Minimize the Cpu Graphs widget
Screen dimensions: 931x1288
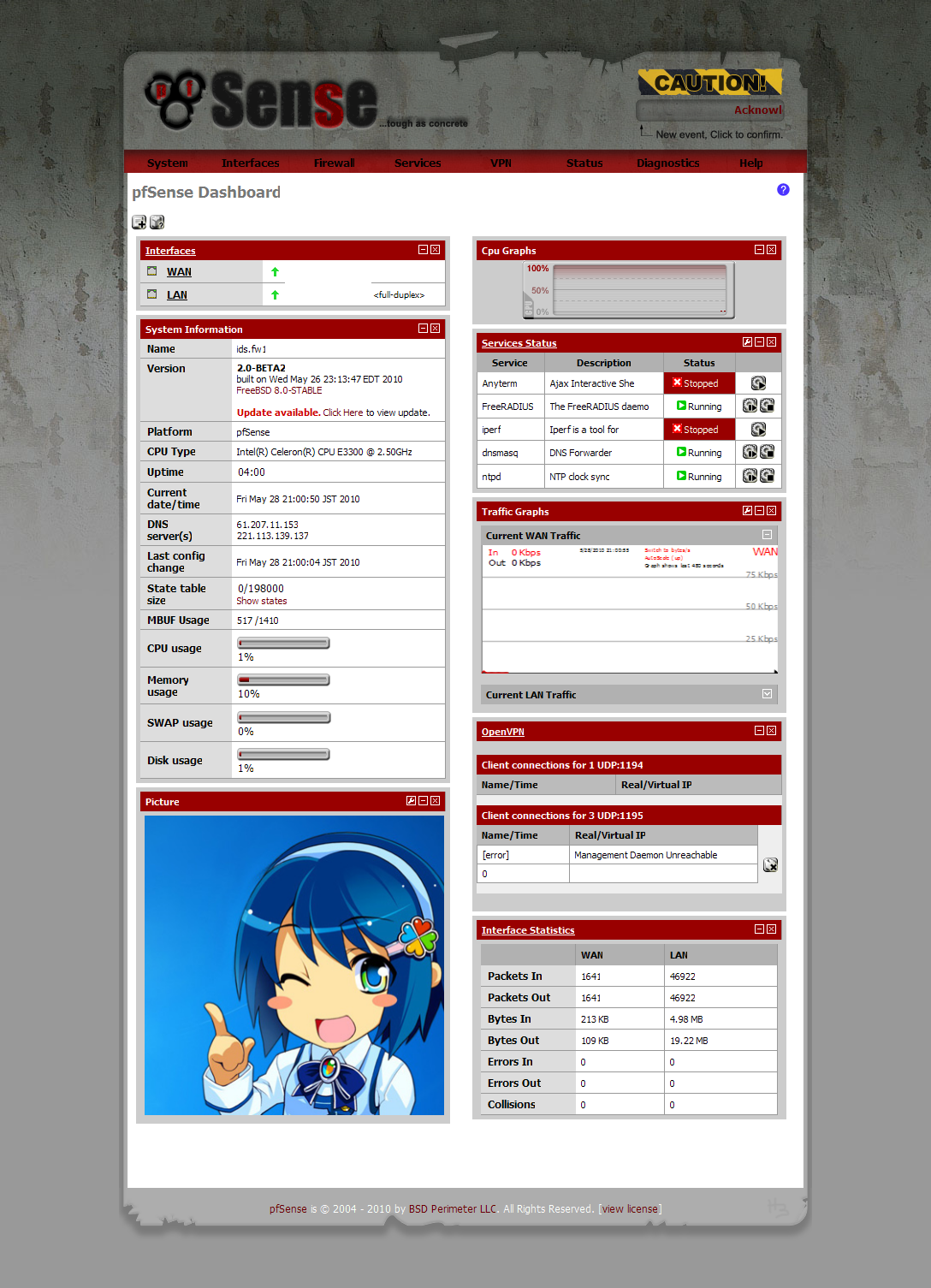(x=759, y=250)
